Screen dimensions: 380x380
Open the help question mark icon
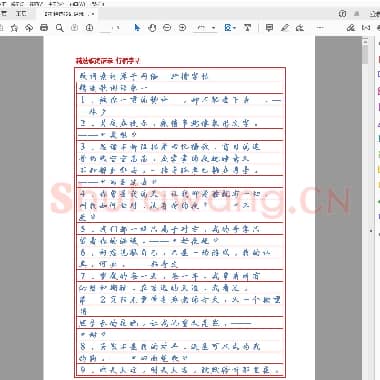[x=342, y=14]
